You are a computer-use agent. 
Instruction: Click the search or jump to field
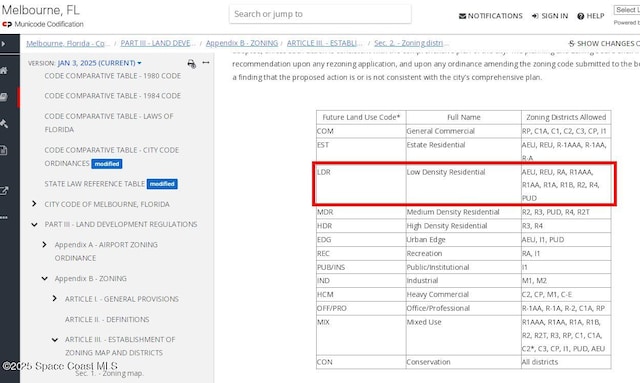320,14
